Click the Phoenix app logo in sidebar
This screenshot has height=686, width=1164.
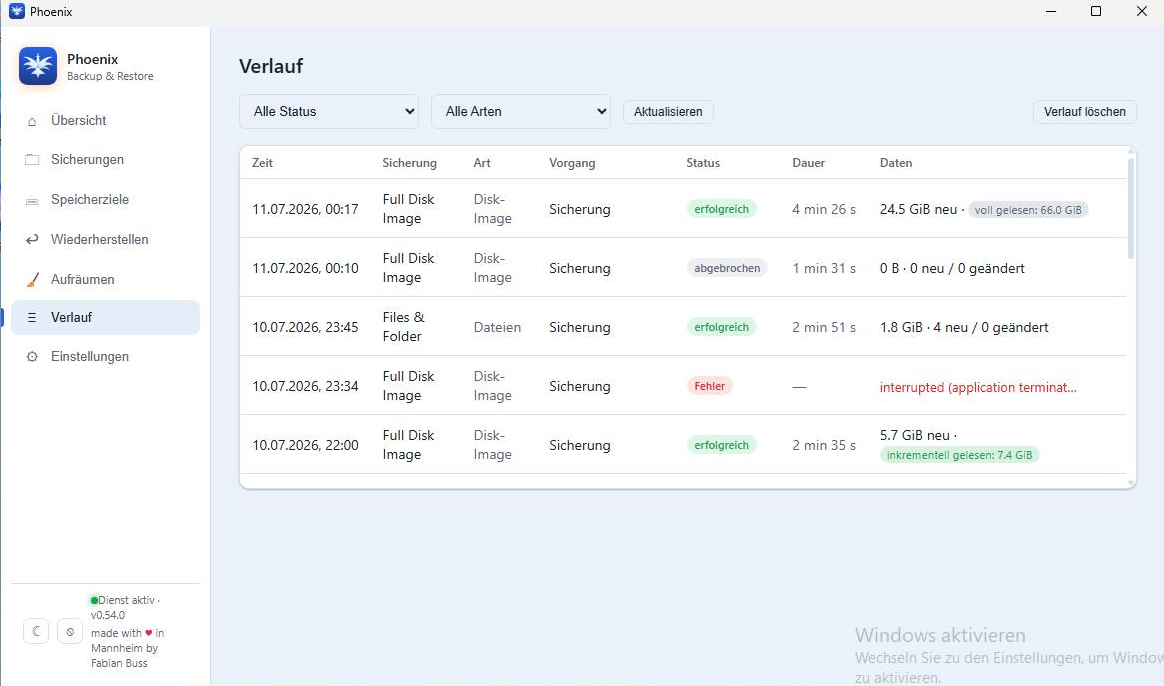(x=38, y=66)
